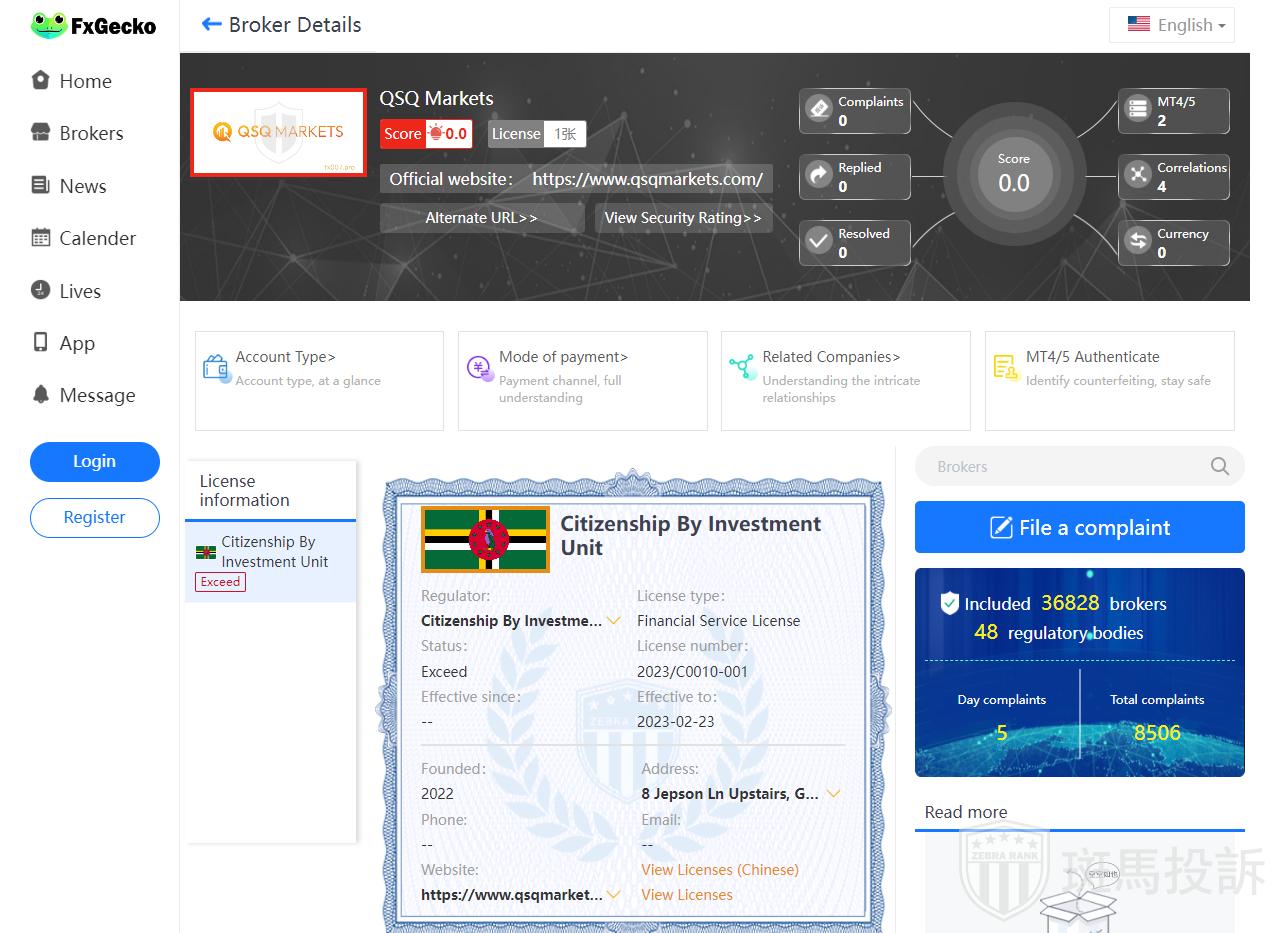Click the back arrow beside Broker Details
Viewport: 1284px width, 933px height.
[x=211, y=24]
